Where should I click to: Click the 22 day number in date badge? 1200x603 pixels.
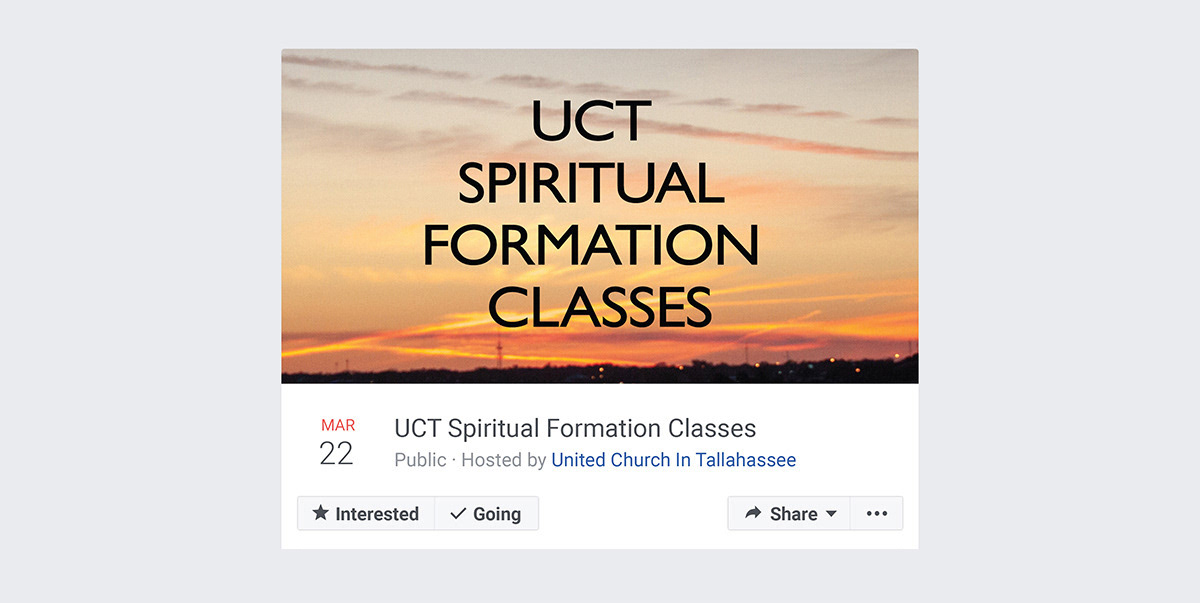pyautogui.click(x=337, y=454)
